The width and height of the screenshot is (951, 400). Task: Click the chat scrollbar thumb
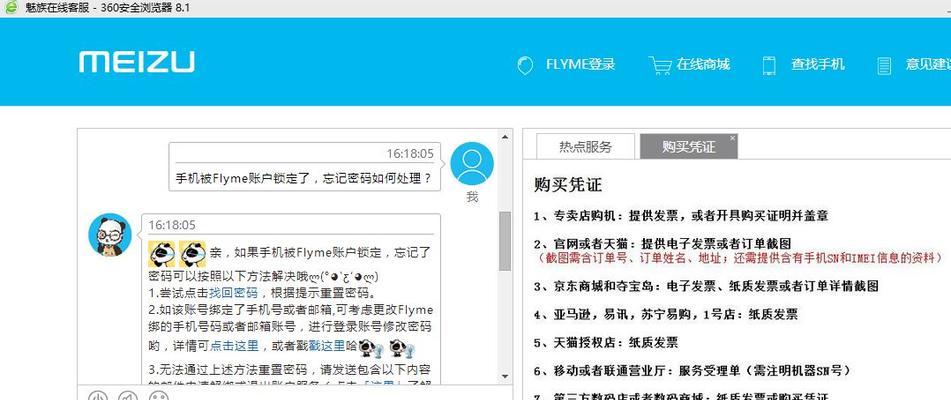click(x=505, y=241)
